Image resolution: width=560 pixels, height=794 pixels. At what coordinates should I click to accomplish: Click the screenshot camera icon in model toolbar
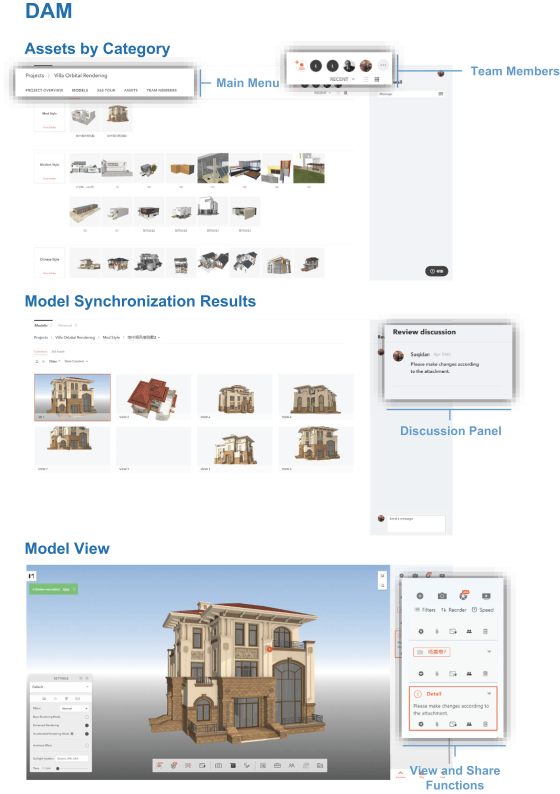tap(218, 766)
